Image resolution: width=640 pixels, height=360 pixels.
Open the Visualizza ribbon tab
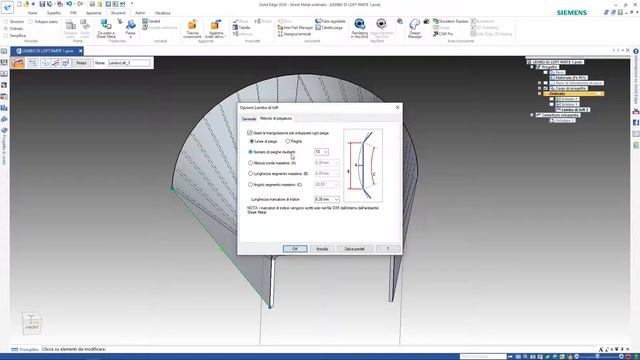pos(162,13)
